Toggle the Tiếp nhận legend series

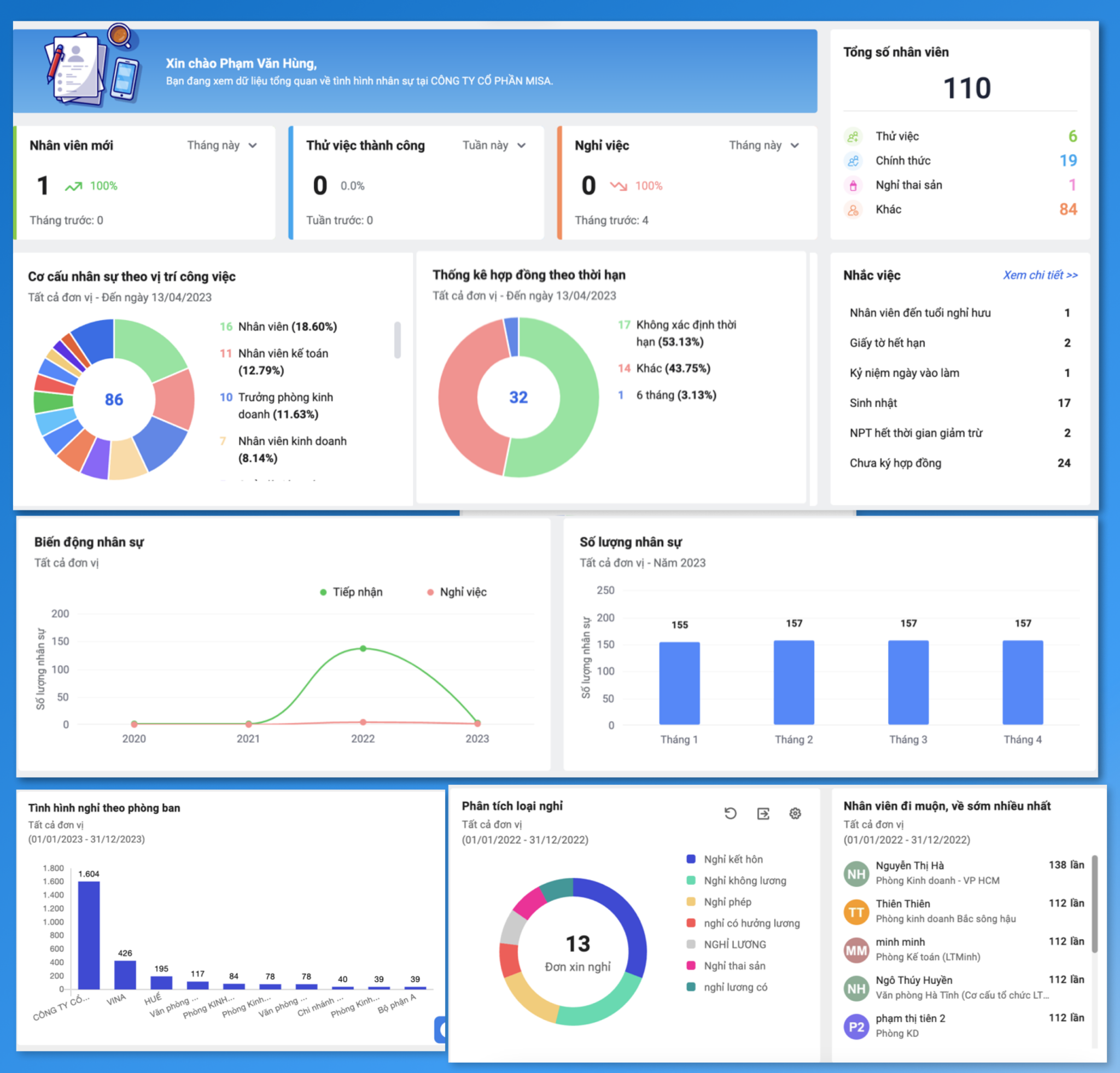pos(351,592)
